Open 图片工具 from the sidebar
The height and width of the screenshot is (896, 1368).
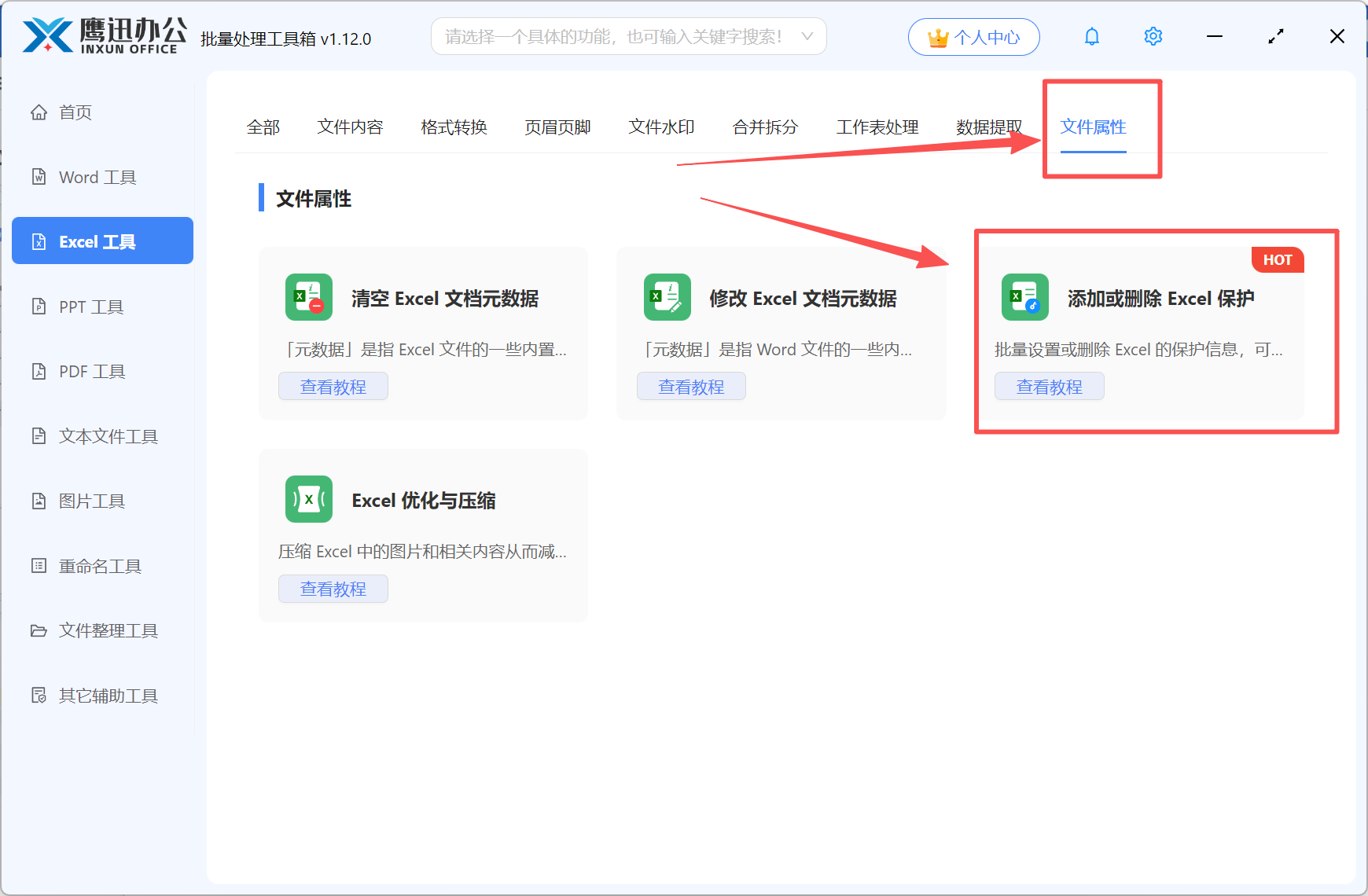pos(92,501)
